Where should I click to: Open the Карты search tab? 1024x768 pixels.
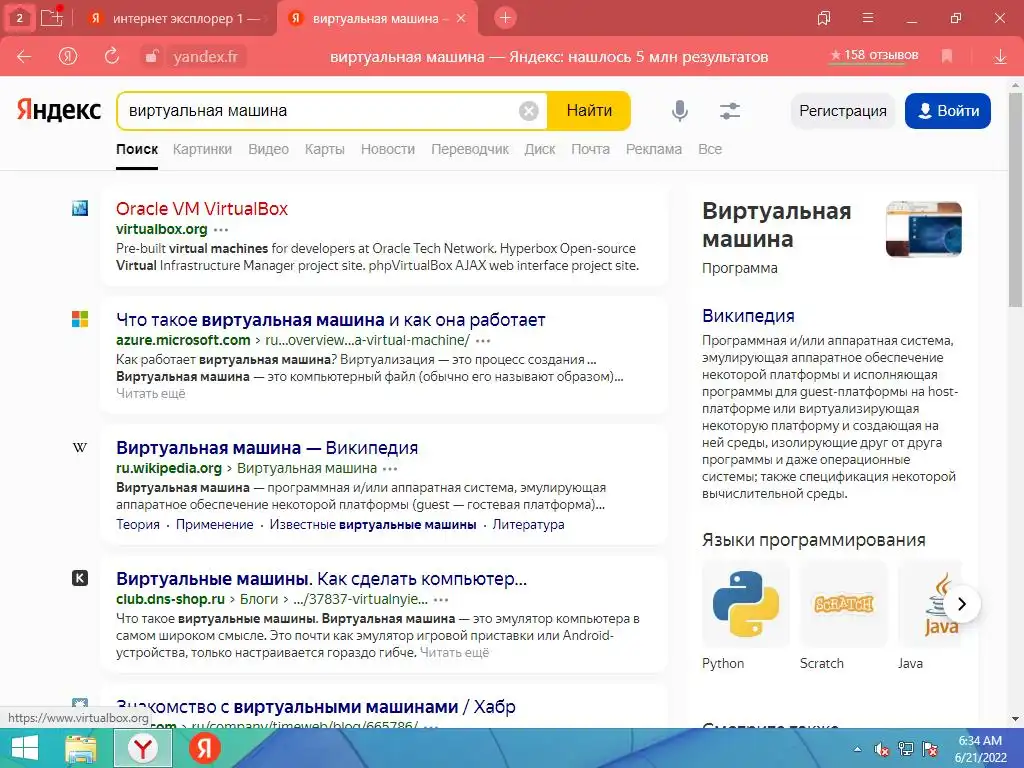pyautogui.click(x=325, y=149)
